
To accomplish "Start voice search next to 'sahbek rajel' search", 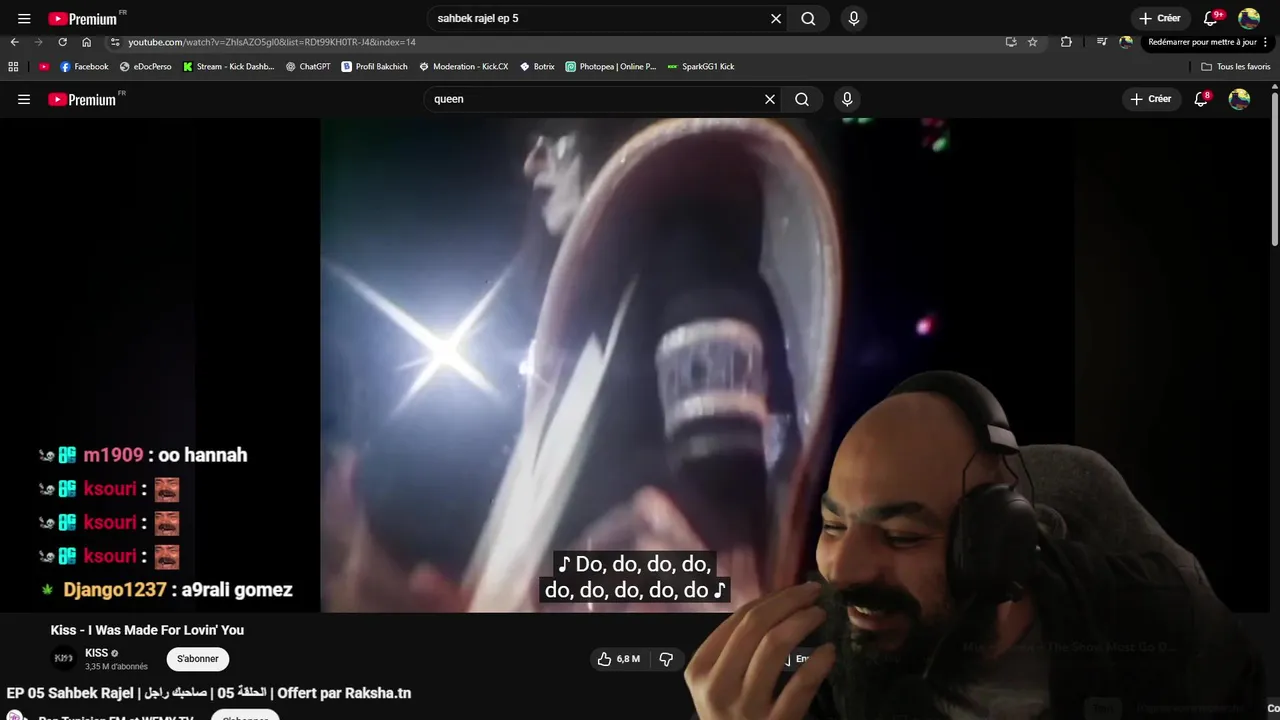I will (x=853, y=18).
